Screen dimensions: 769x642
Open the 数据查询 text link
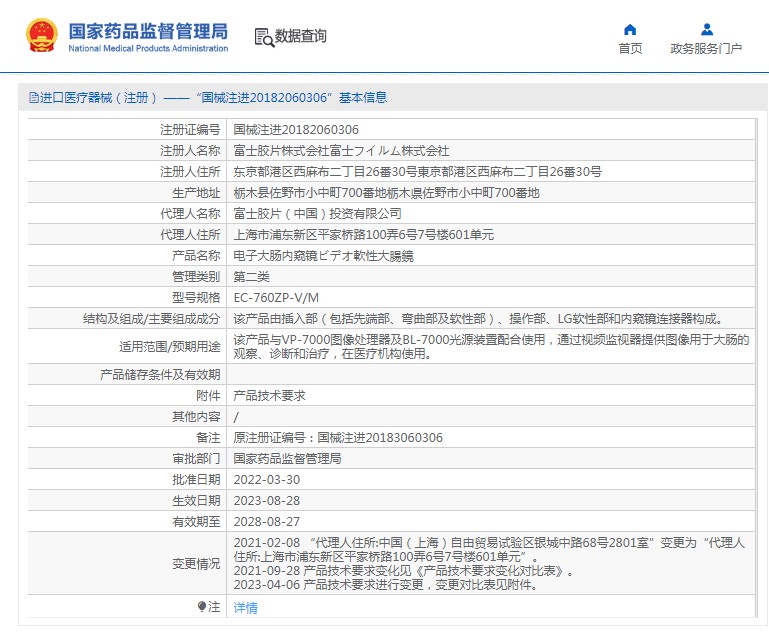pyautogui.click(x=301, y=37)
